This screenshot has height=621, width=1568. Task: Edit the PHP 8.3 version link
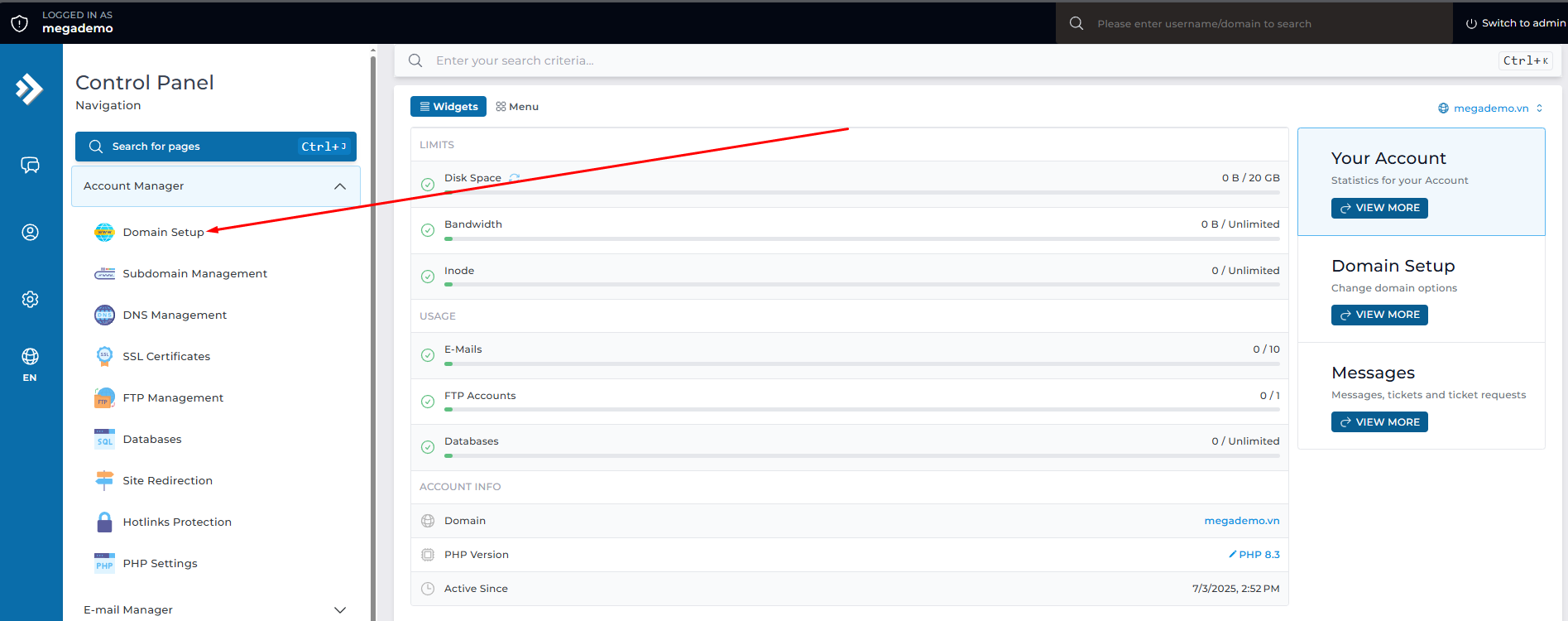[1254, 555]
